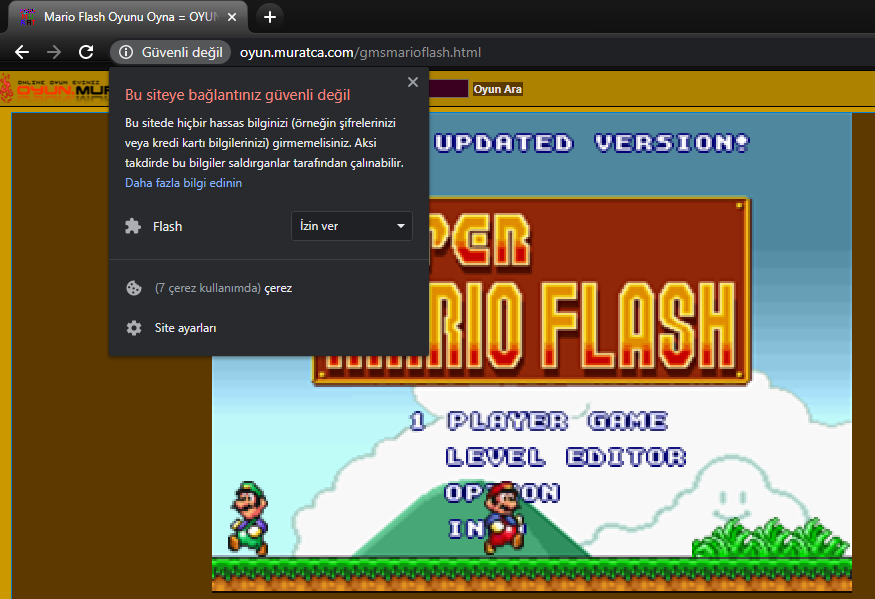The image size is (875, 599).
Task: Open a new tab with the plus button
Action: click(x=269, y=17)
